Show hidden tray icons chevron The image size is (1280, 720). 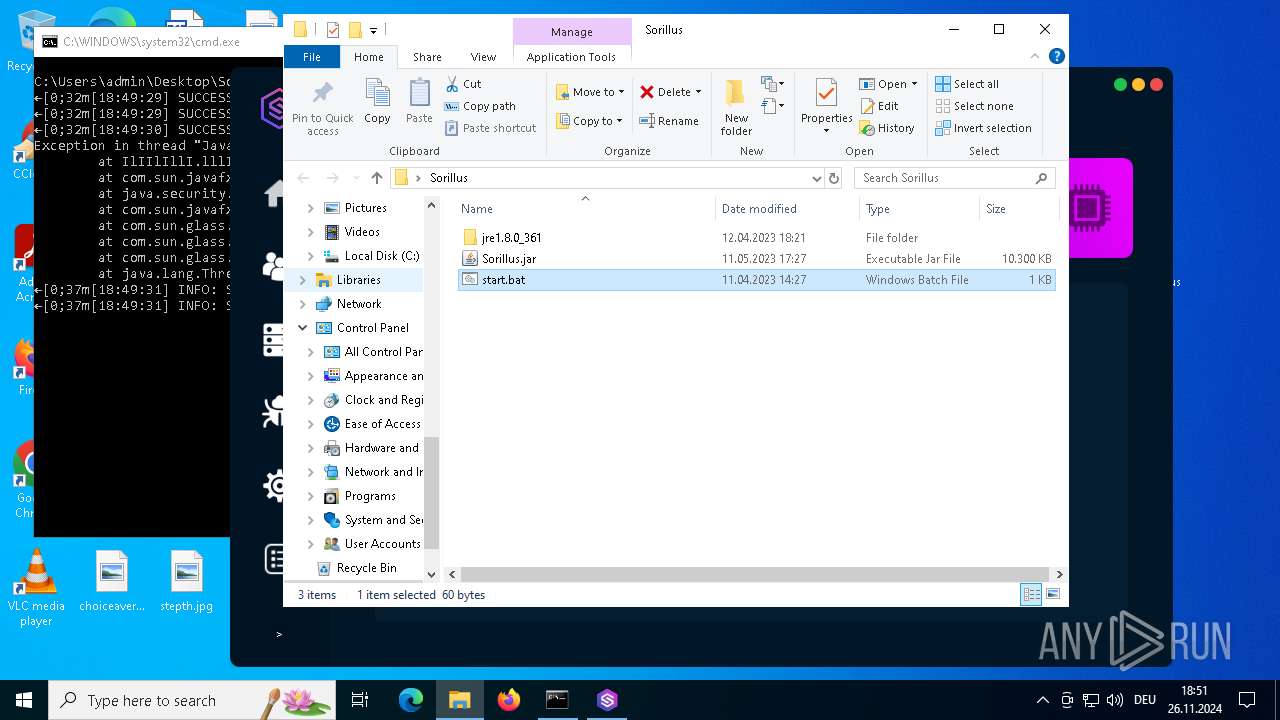(1043, 700)
